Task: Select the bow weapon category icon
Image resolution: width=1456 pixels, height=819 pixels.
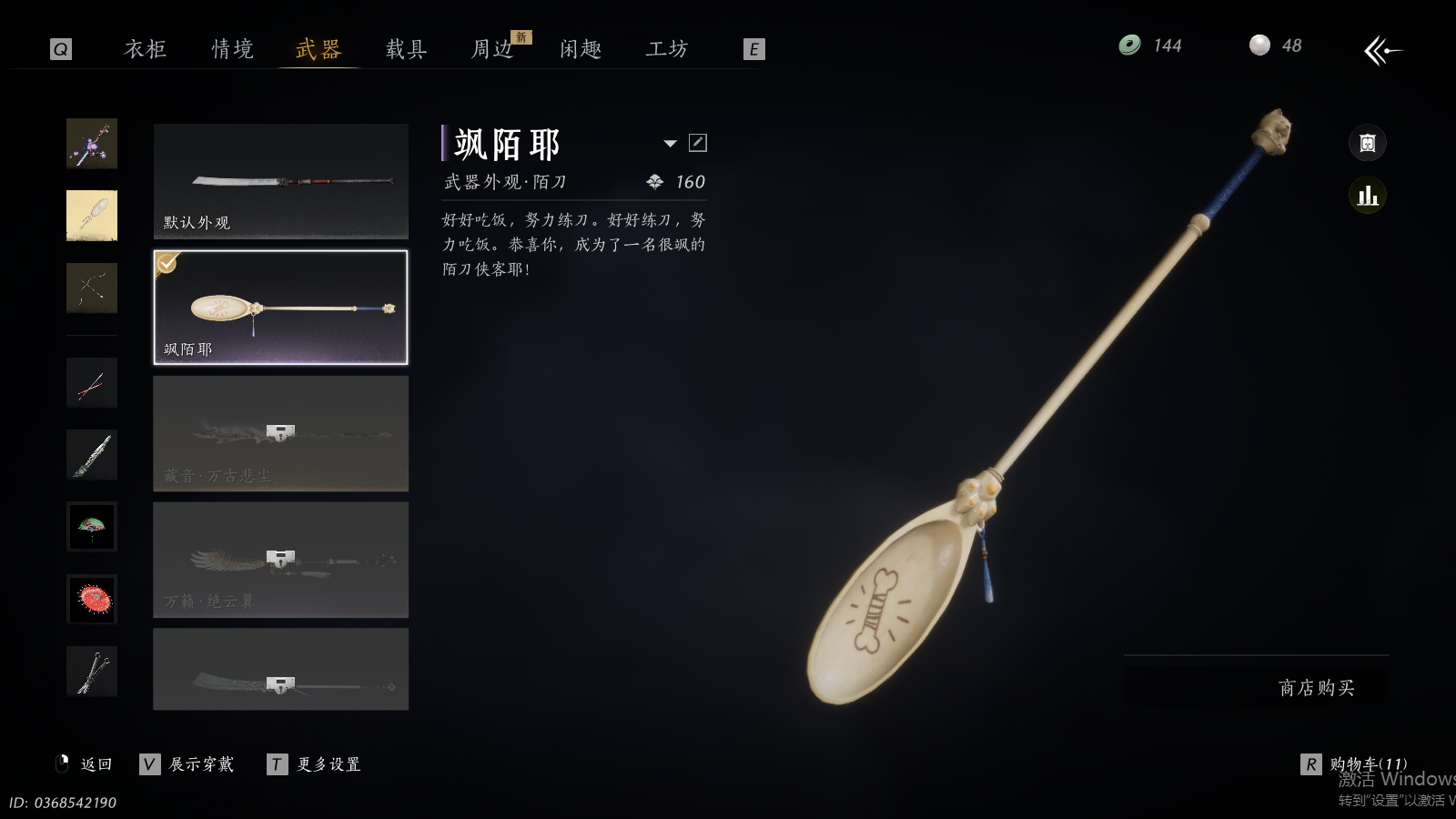Action: coord(92,288)
